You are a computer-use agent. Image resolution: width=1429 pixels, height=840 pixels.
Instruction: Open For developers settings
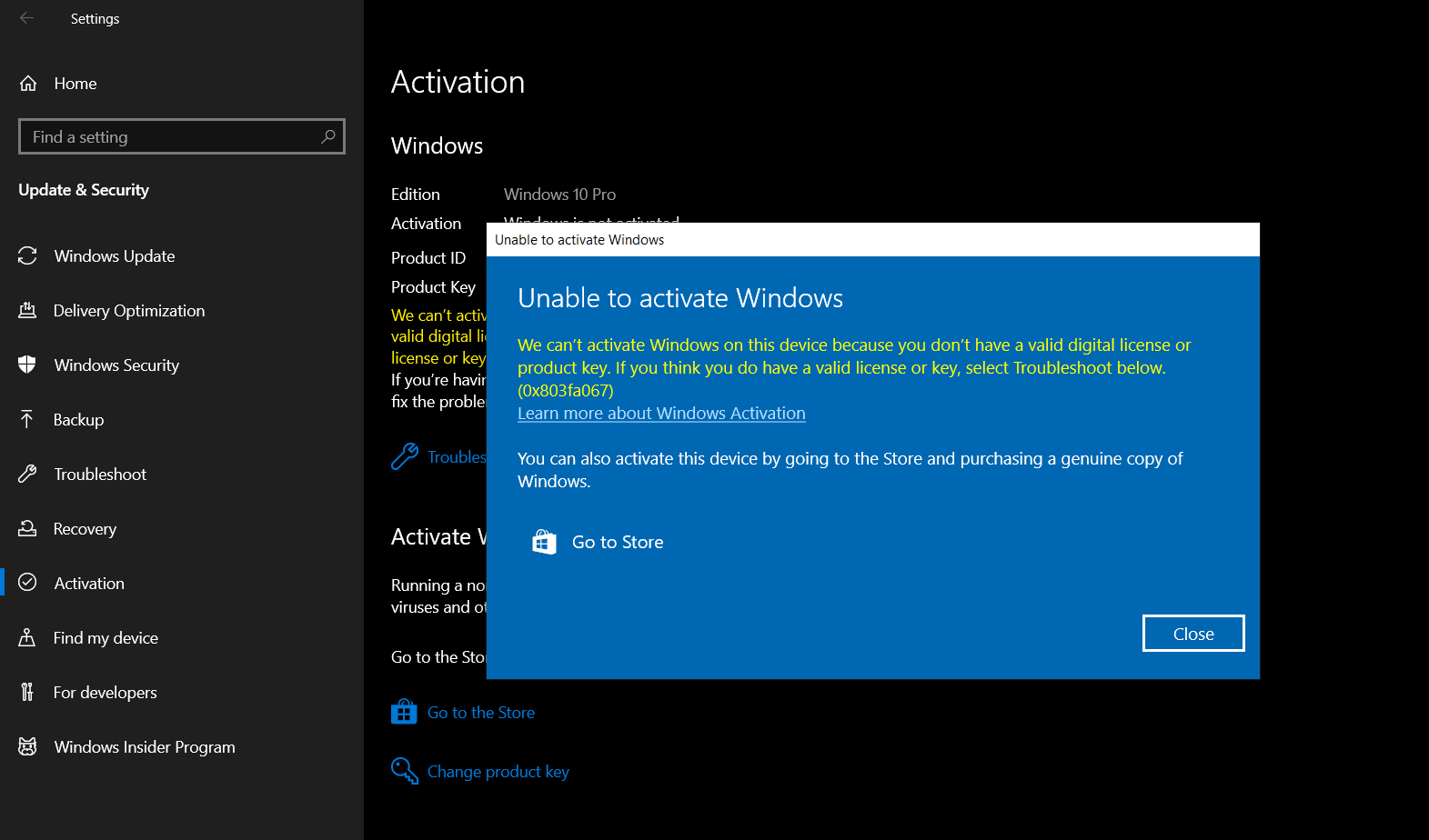click(x=105, y=693)
